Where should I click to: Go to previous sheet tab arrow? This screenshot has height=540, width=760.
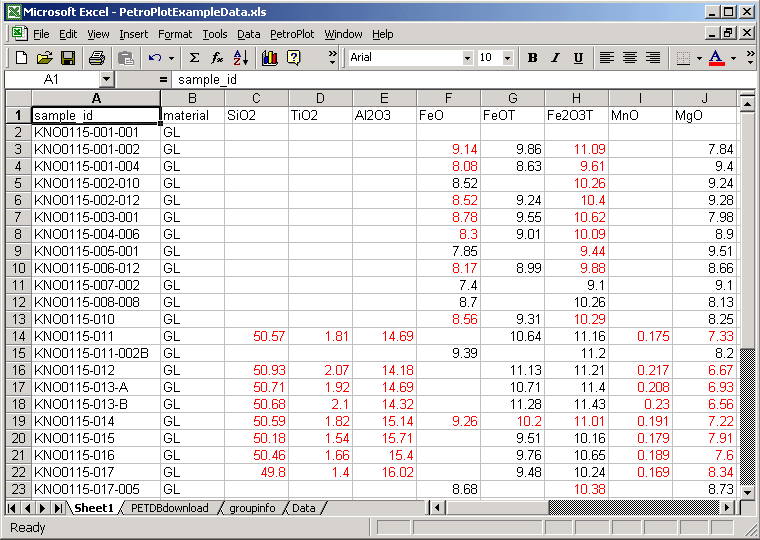pos(27,508)
